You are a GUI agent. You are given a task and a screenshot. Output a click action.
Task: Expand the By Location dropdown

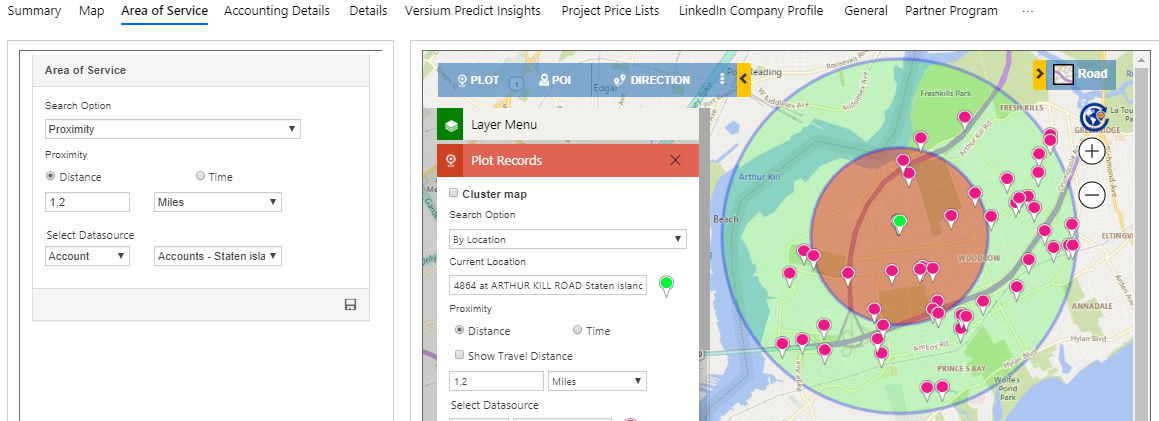(567, 239)
